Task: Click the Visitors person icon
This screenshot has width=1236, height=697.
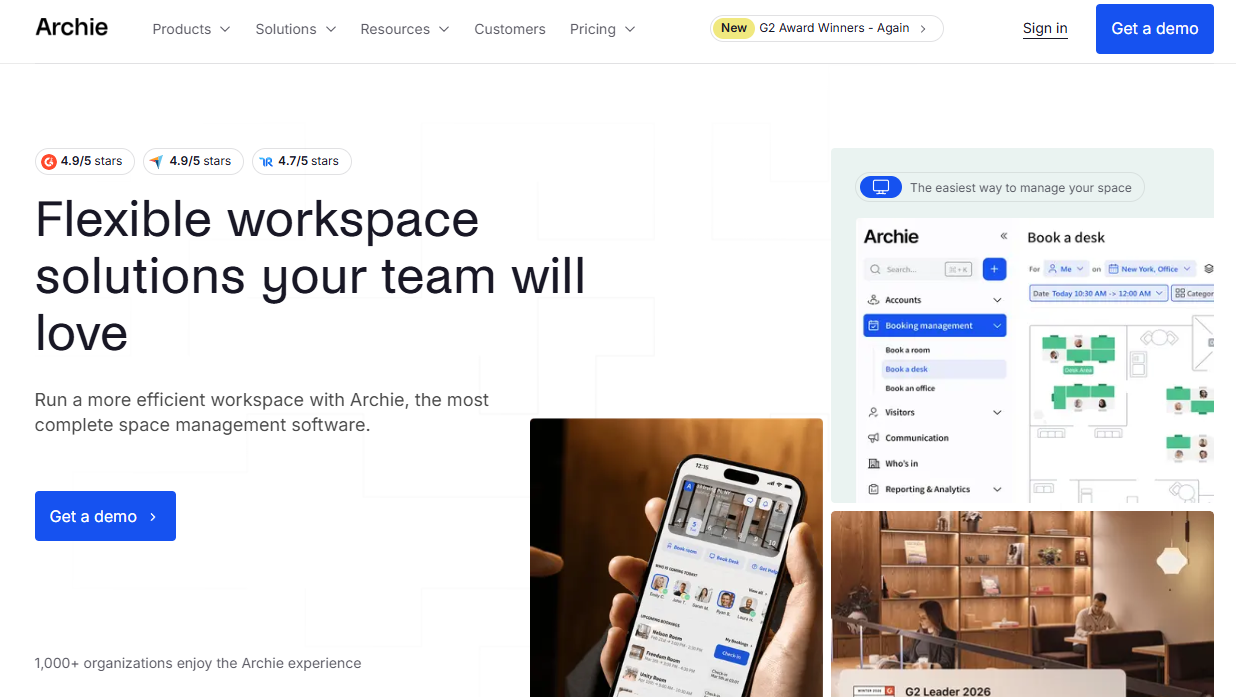Action: coord(874,412)
